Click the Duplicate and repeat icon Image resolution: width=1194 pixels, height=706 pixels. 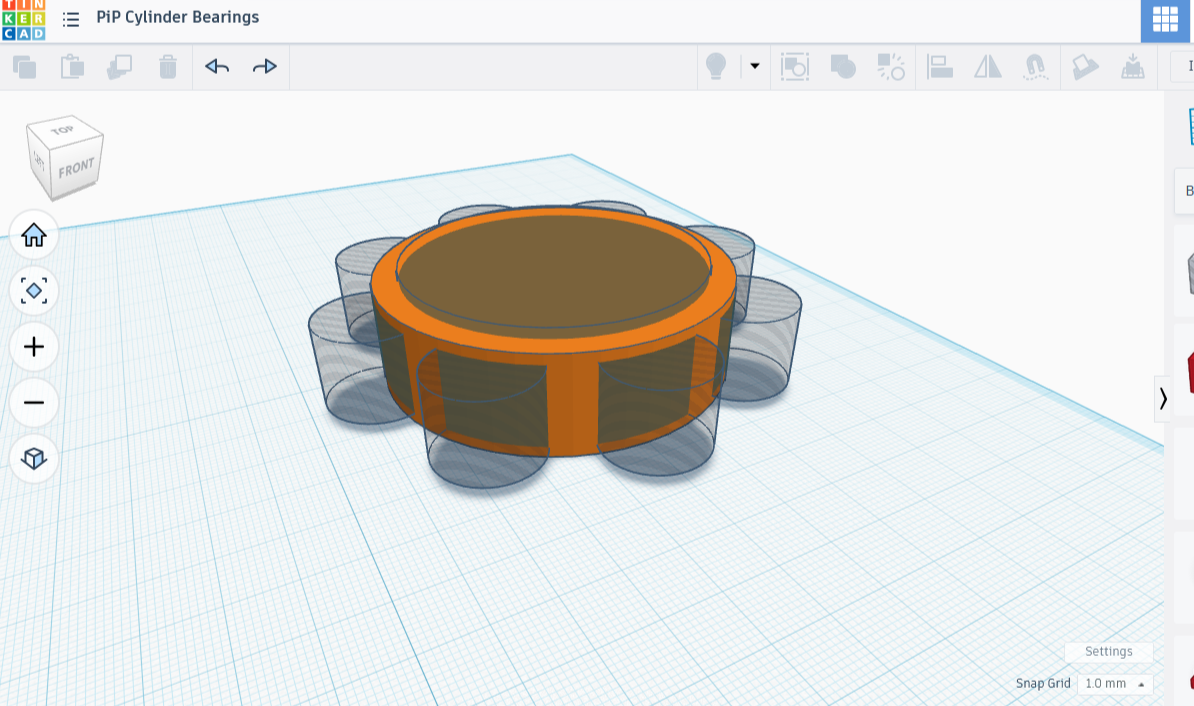pyautogui.click(x=120, y=67)
